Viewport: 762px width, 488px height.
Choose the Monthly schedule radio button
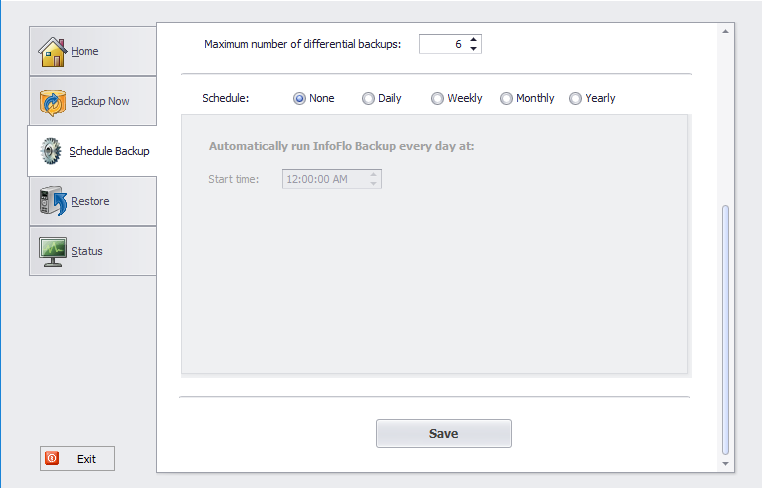click(x=506, y=99)
